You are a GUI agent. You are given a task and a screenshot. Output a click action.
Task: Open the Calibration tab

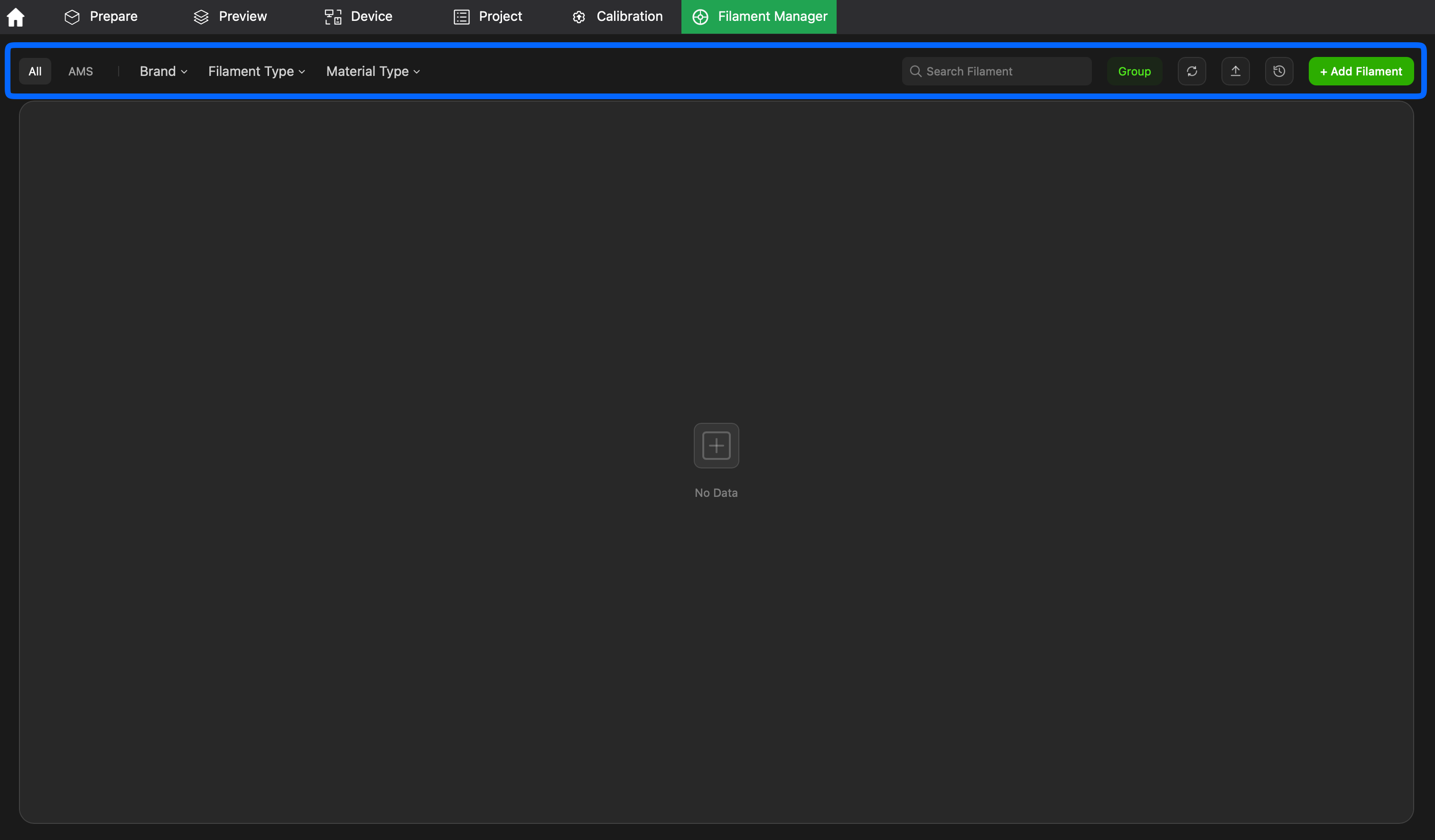[x=617, y=17]
